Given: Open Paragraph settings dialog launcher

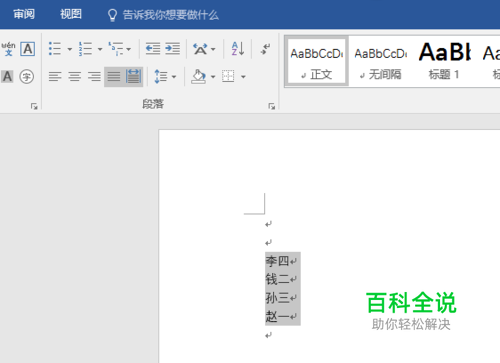Looking at the screenshot, I should tap(272, 106).
